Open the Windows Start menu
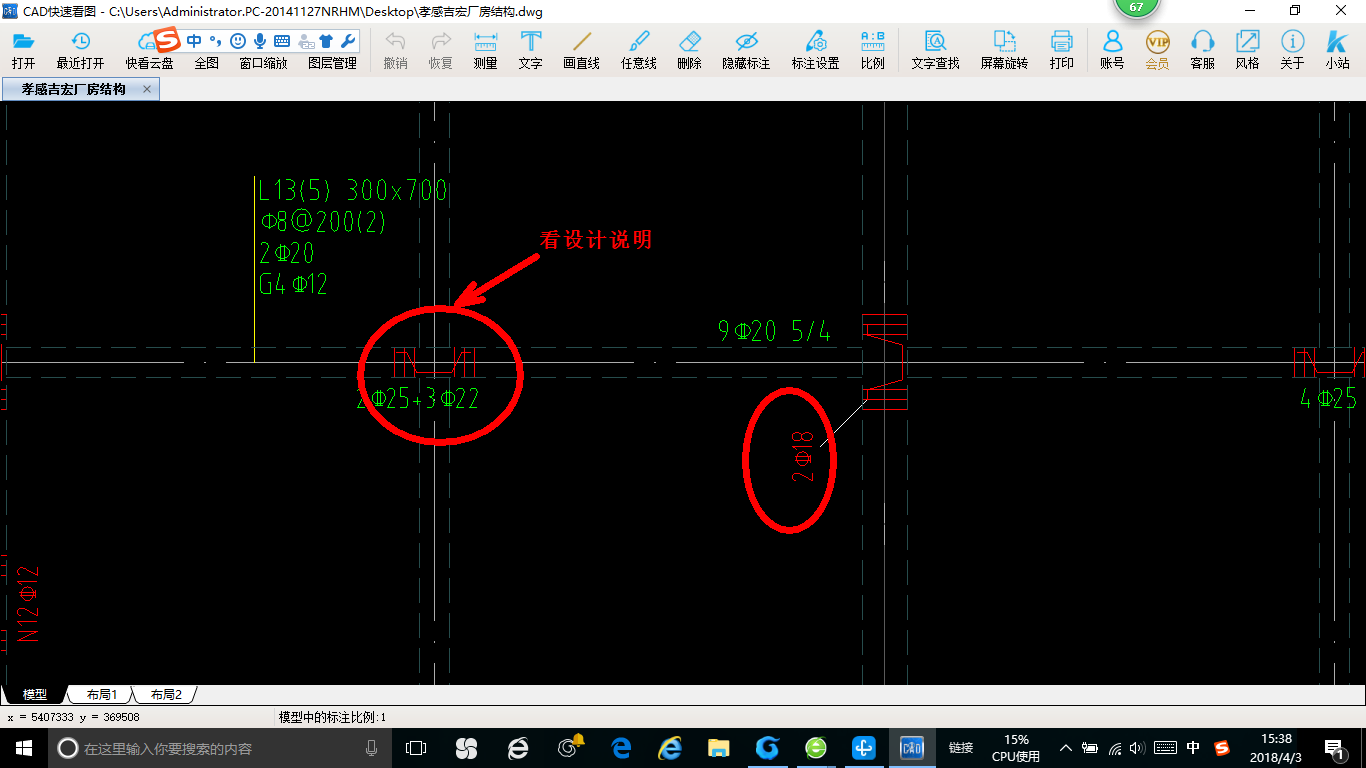Image resolution: width=1366 pixels, height=768 pixels. click(x=23, y=748)
